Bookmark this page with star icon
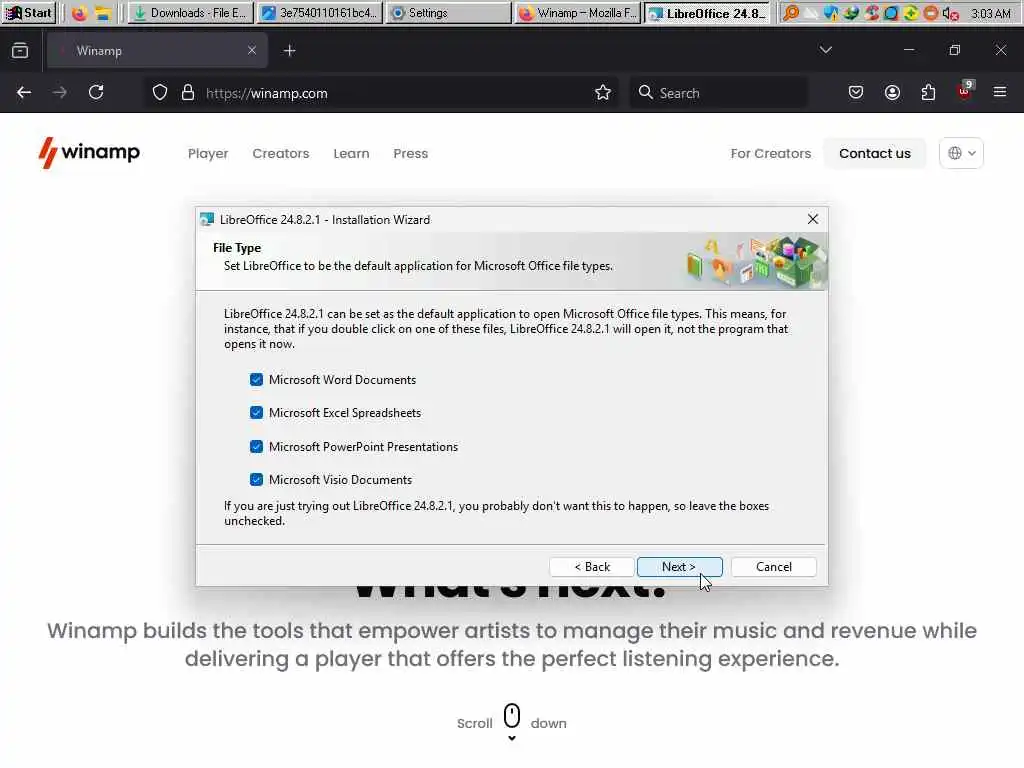Screen dimensions: 1024x768 (x=603, y=93)
